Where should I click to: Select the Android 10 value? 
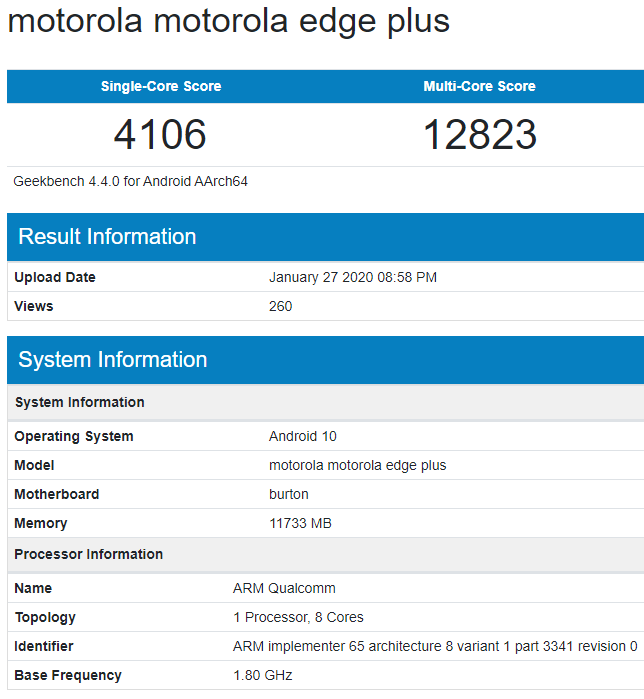303,436
